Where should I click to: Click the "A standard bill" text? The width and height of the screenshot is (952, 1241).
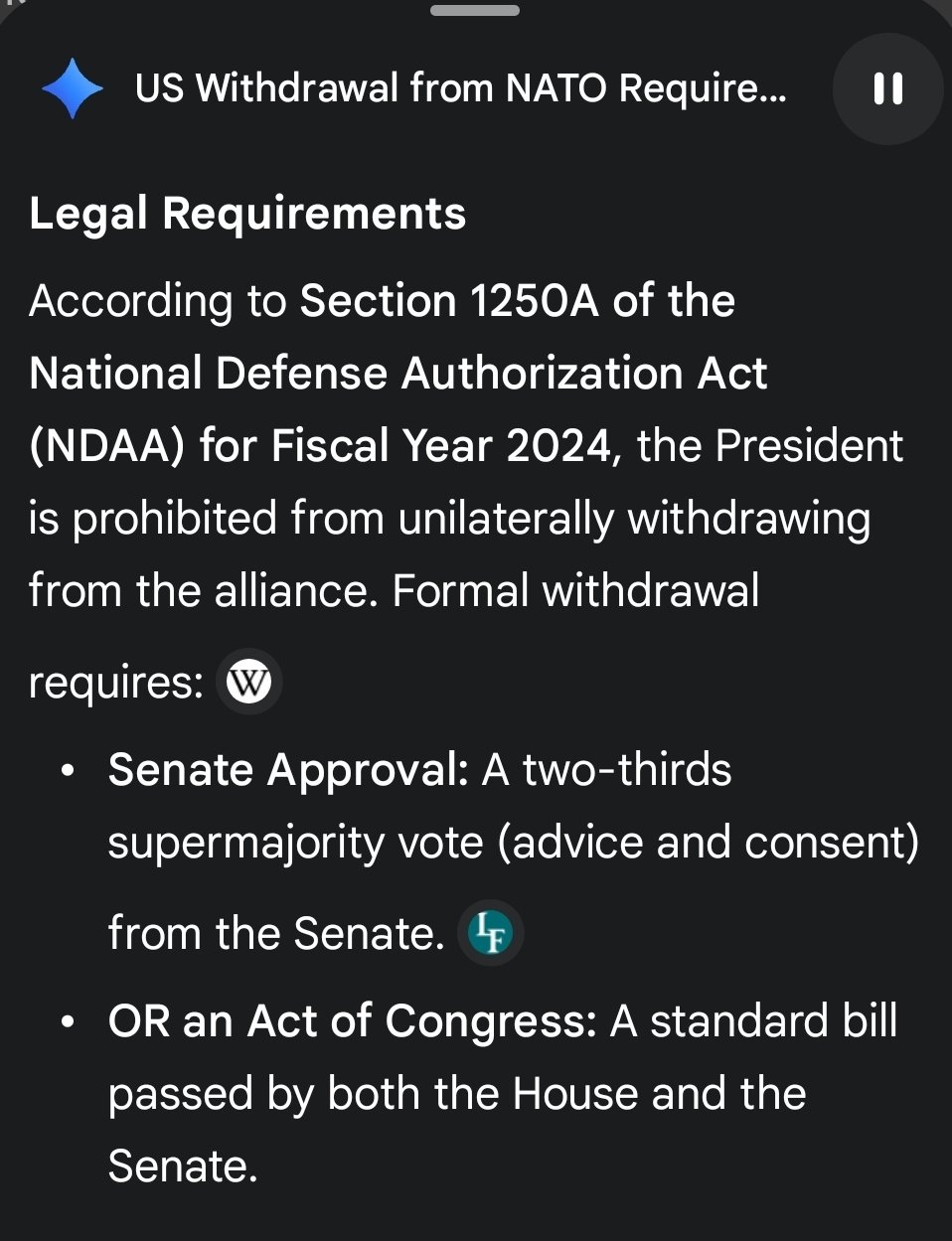(x=754, y=1021)
